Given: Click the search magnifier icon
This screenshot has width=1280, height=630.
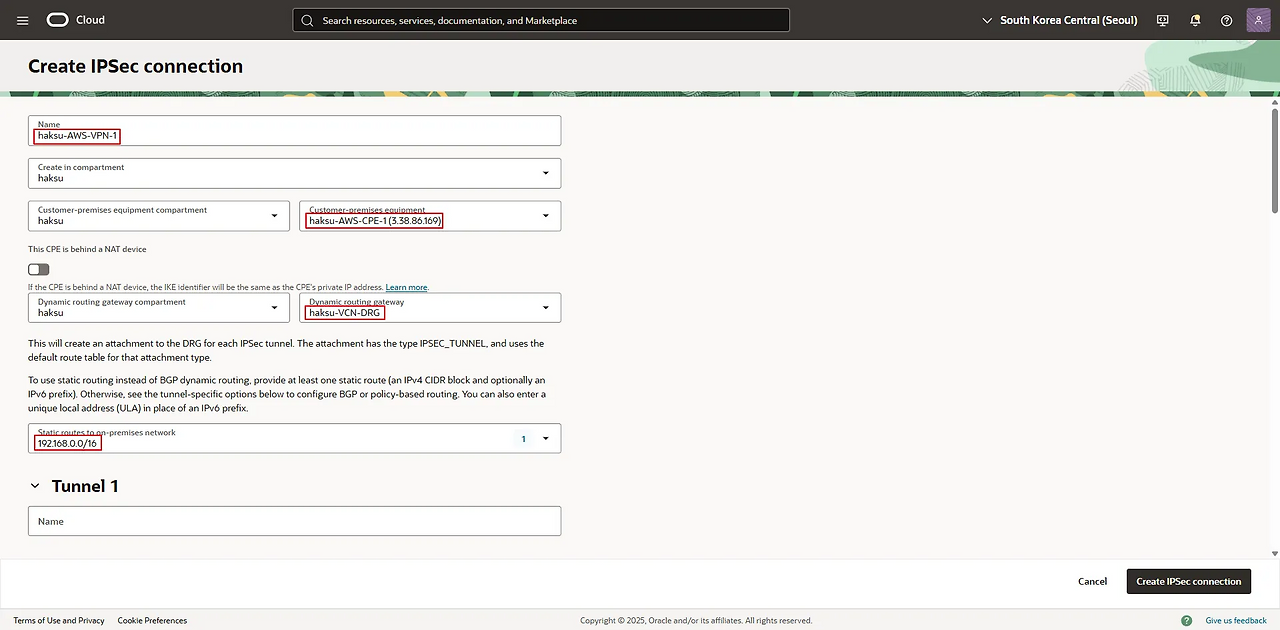Looking at the screenshot, I should pyautogui.click(x=307, y=20).
